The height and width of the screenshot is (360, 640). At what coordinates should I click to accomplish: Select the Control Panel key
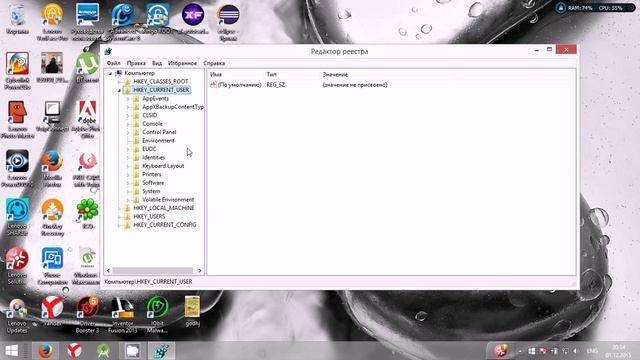coord(159,132)
